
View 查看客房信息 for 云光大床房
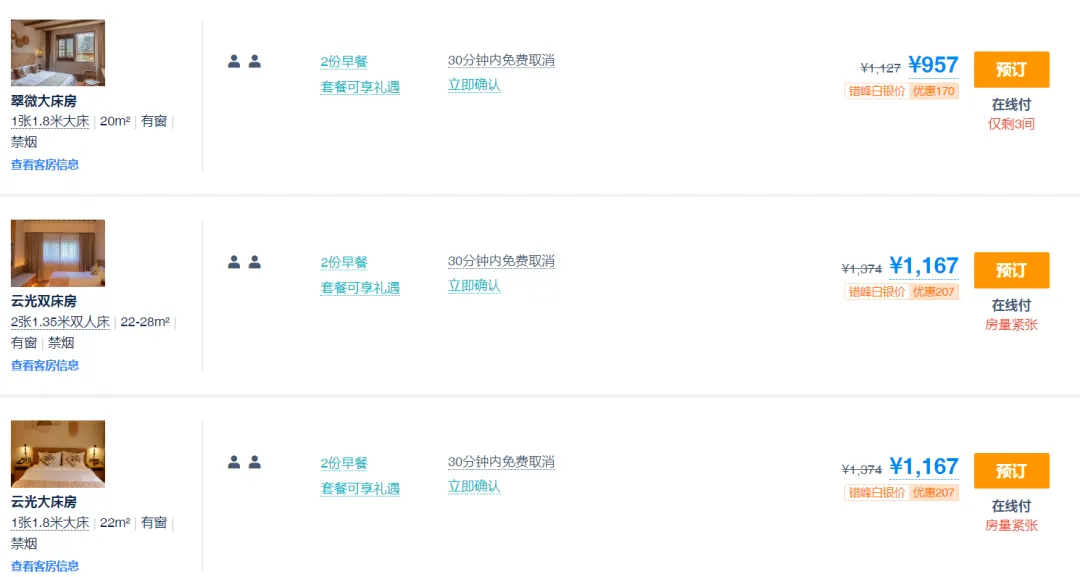(45, 565)
